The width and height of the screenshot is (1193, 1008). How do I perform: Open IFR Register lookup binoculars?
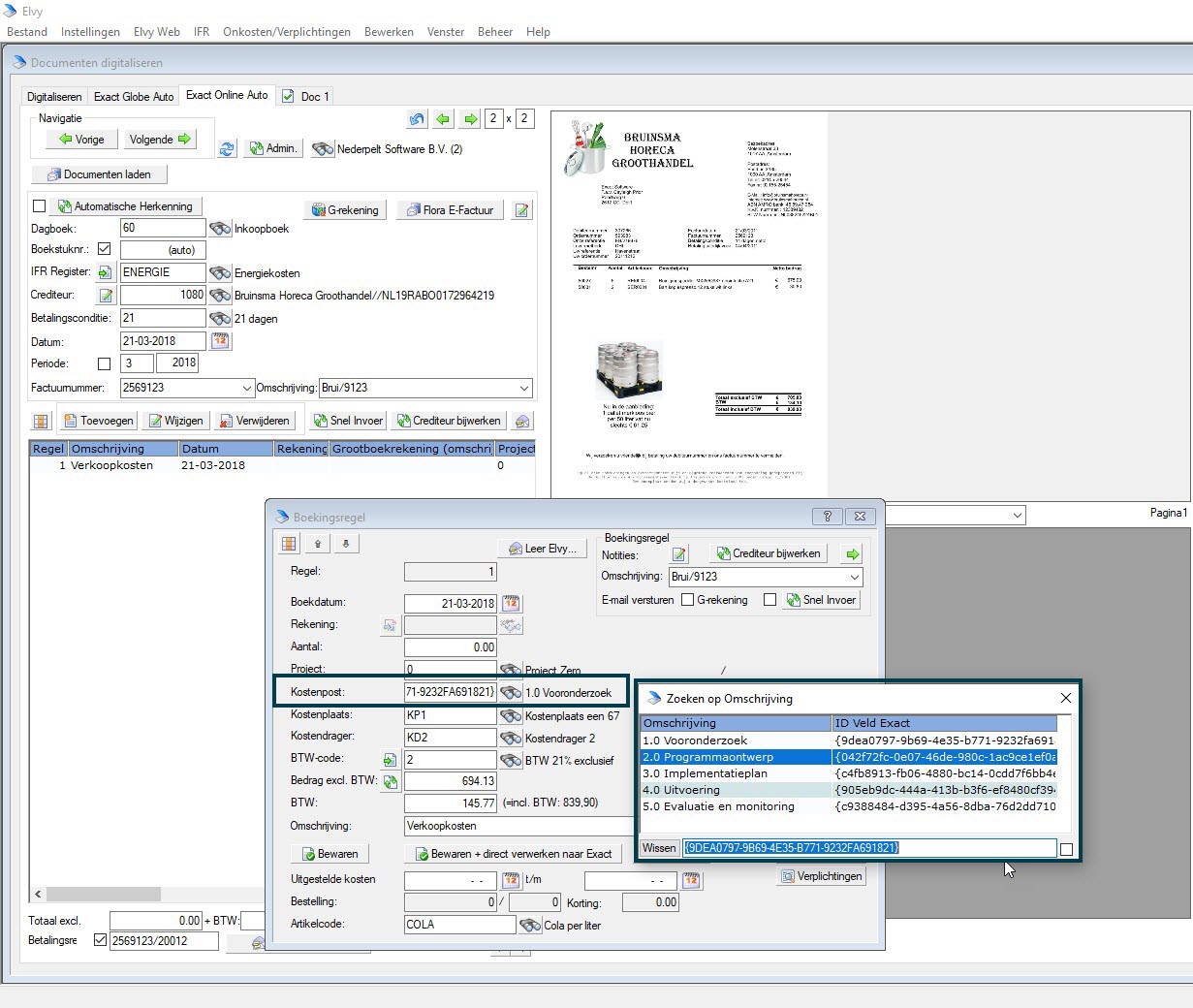click(x=220, y=273)
